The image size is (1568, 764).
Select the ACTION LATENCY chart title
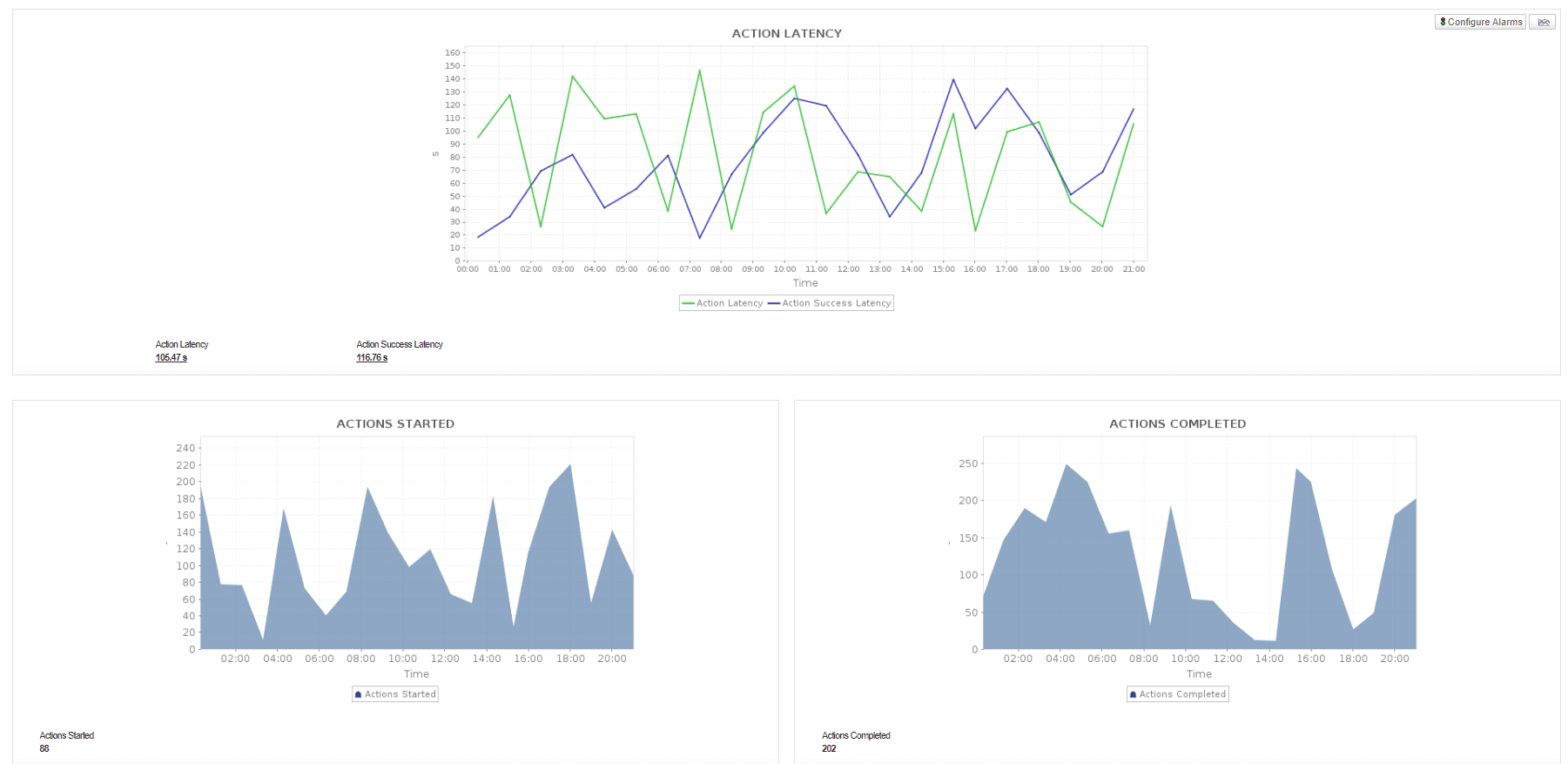pyautogui.click(x=787, y=33)
